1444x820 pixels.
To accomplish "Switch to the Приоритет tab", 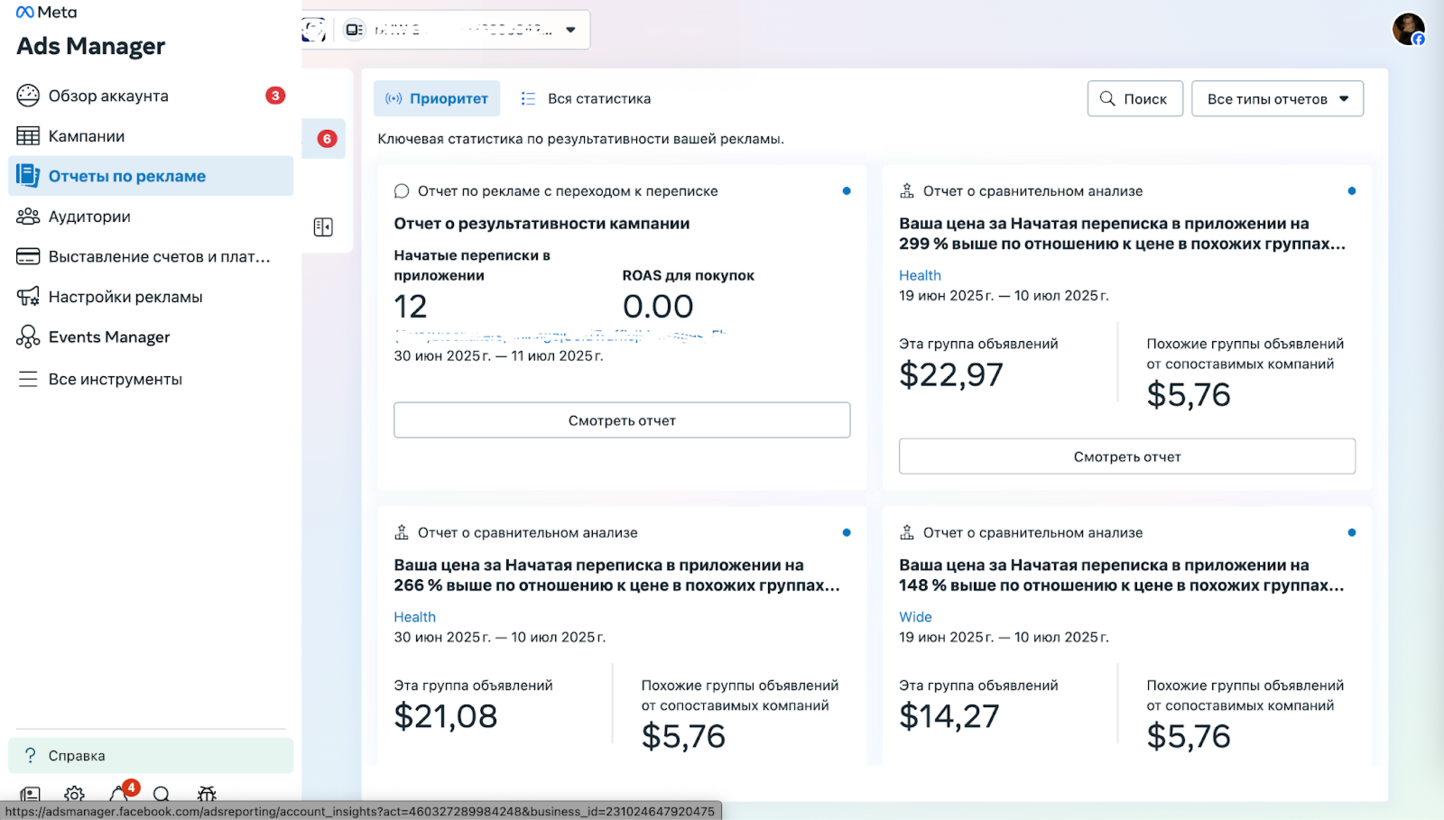I will click(437, 98).
